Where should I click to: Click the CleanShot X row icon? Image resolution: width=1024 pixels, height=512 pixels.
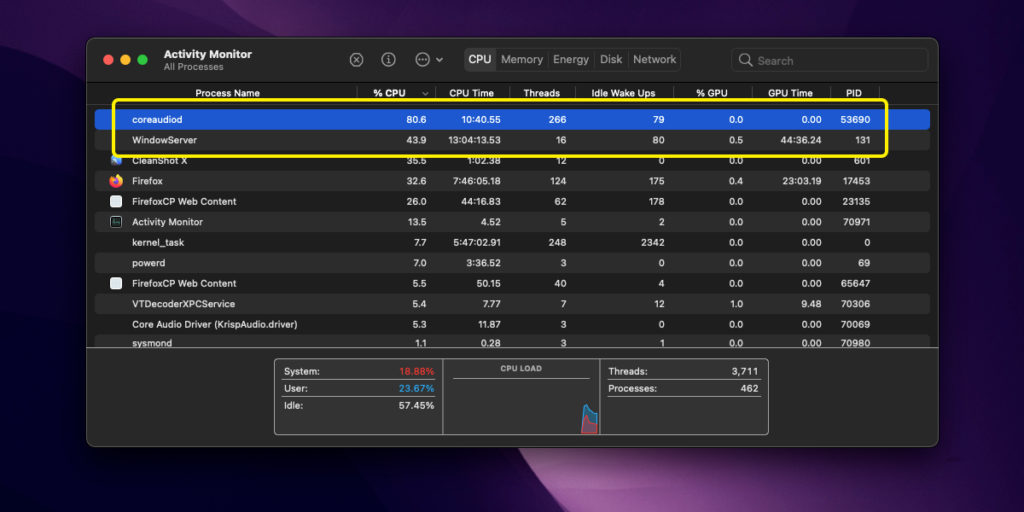(116, 161)
